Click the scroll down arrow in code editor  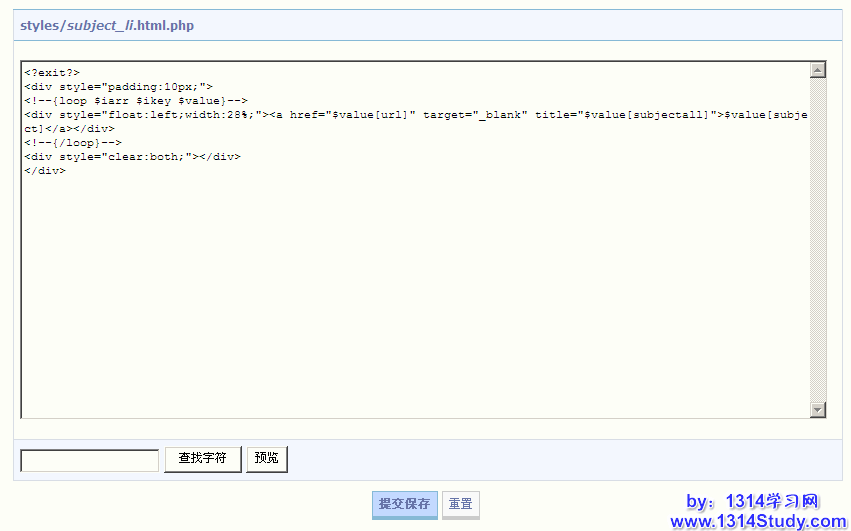point(818,410)
